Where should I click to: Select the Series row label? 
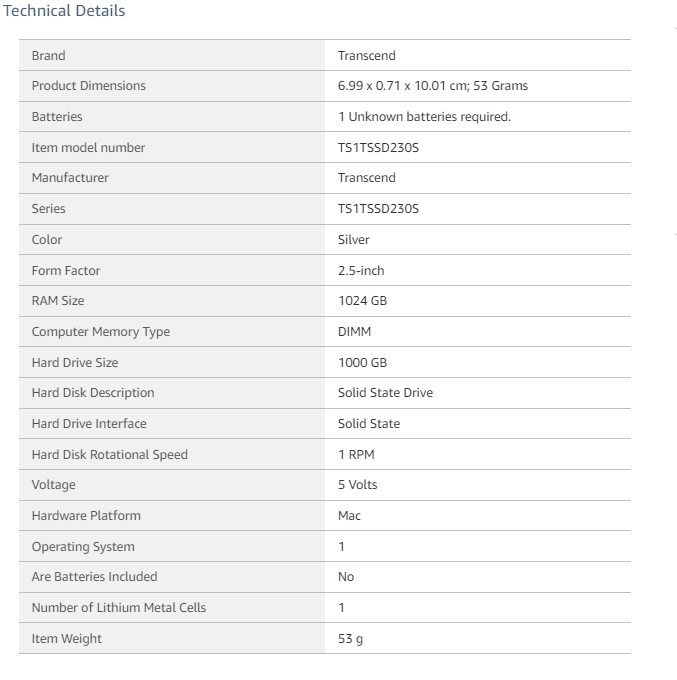[49, 209]
